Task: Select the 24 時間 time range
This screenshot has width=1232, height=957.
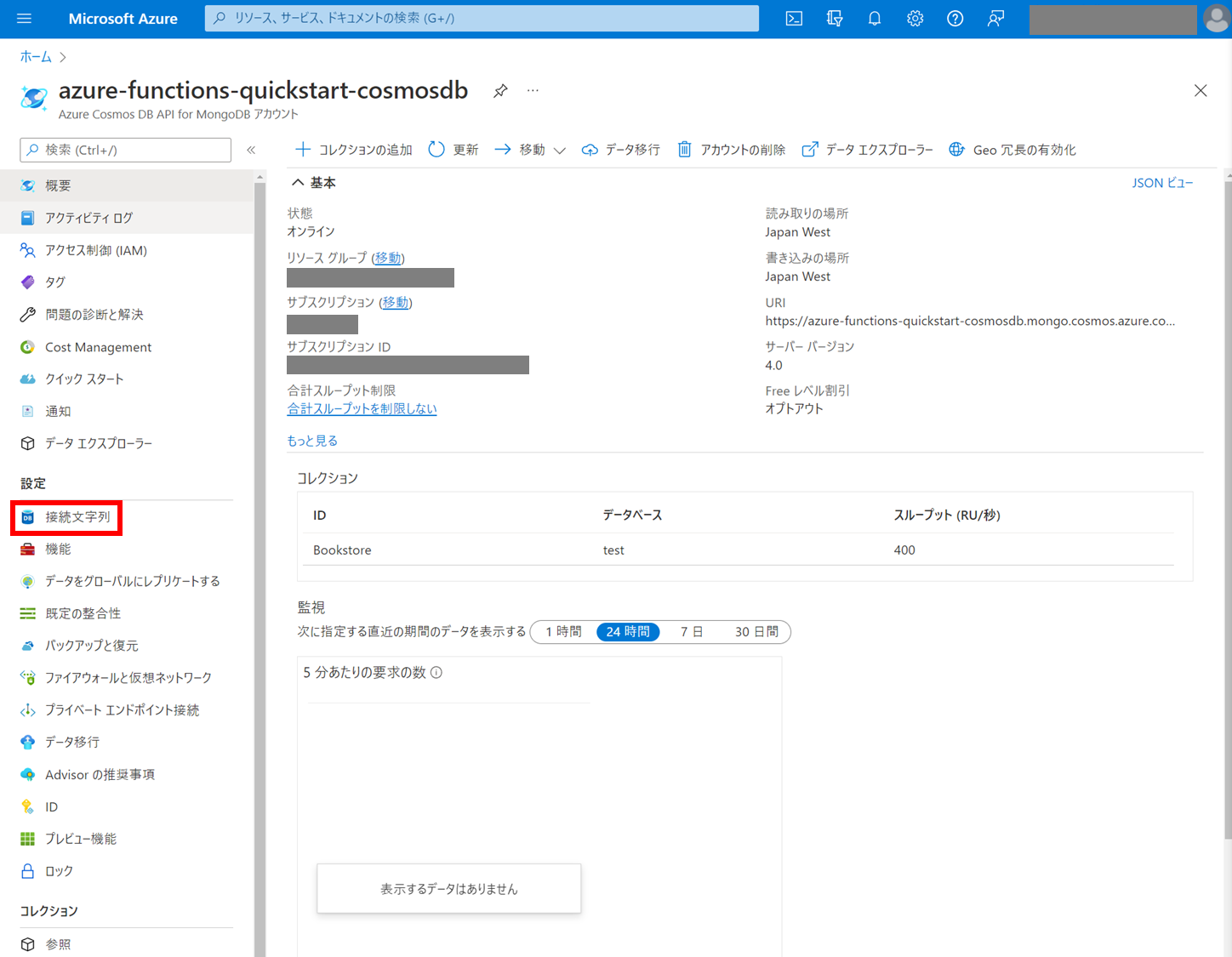Action: click(x=628, y=632)
